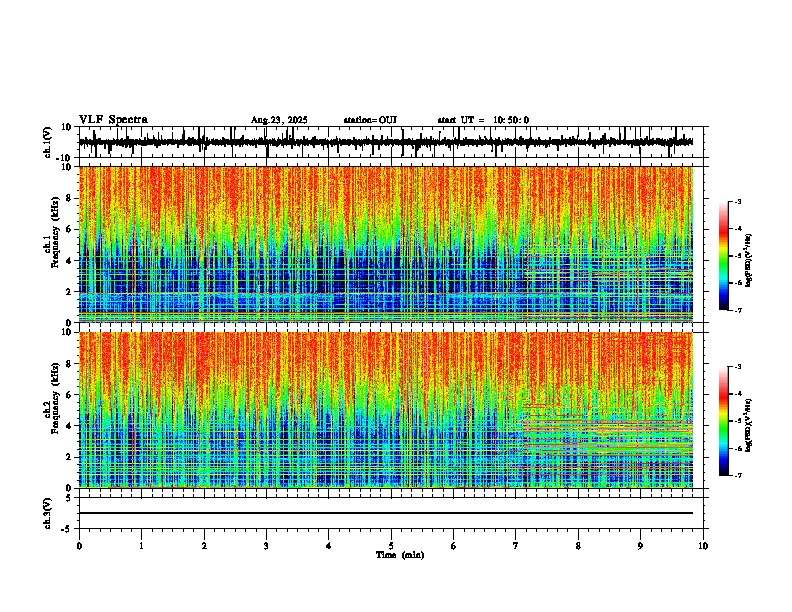This screenshot has width=792, height=612.
Task: Click the 'ch.1(V)' waveform axis label
Action: [48, 142]
